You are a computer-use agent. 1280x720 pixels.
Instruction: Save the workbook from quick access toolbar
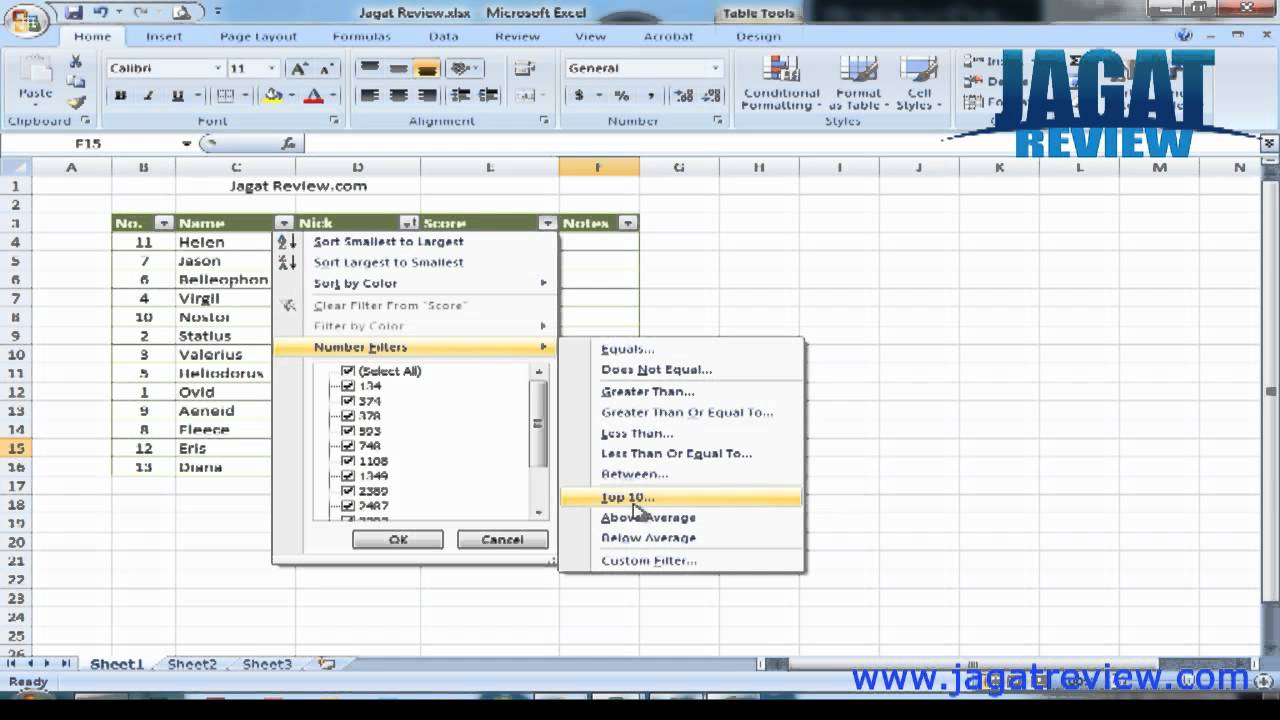(73, 13)
